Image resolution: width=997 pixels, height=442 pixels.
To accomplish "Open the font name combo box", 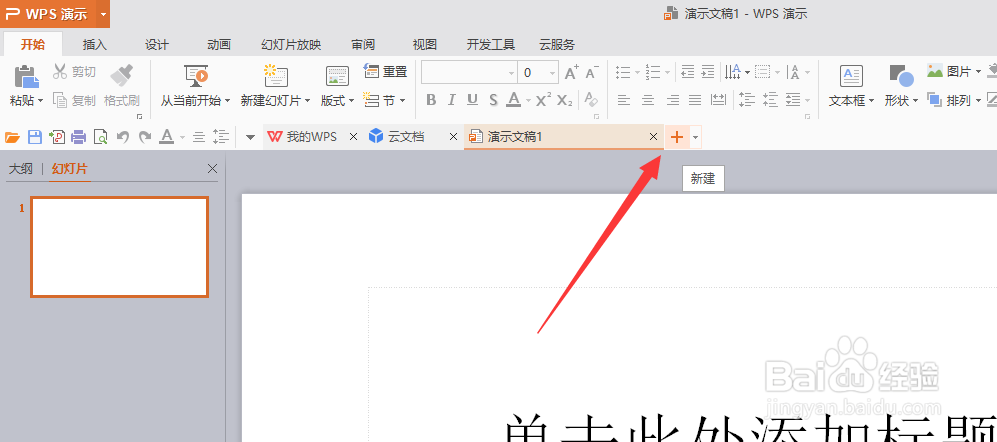I will coord(469,73).
